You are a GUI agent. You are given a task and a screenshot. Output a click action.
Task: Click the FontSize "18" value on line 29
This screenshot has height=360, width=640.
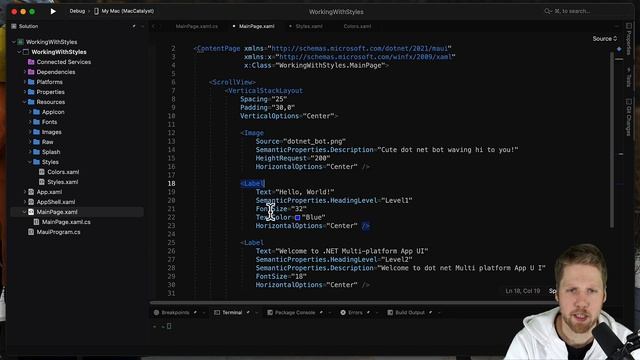pyautogui.click(x=298, y=276)
